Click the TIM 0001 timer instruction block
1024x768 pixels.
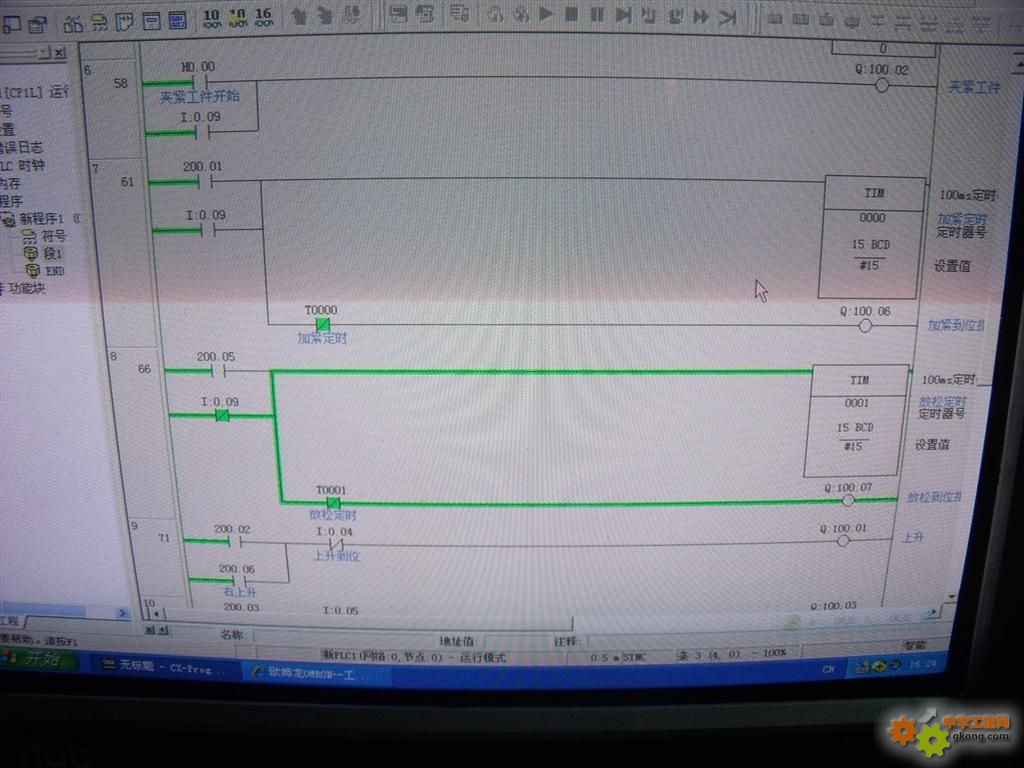click(x=857, y=420)
